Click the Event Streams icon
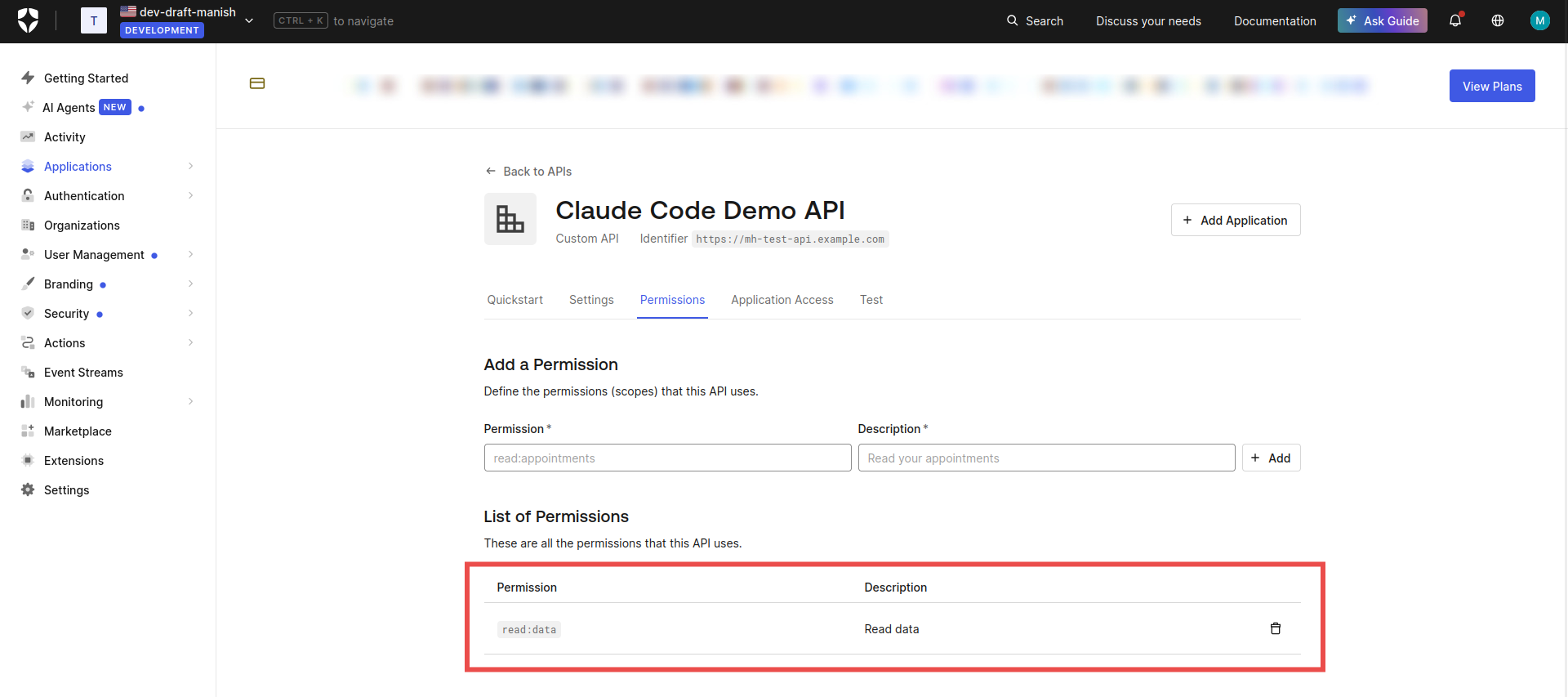 click(28, 372)
